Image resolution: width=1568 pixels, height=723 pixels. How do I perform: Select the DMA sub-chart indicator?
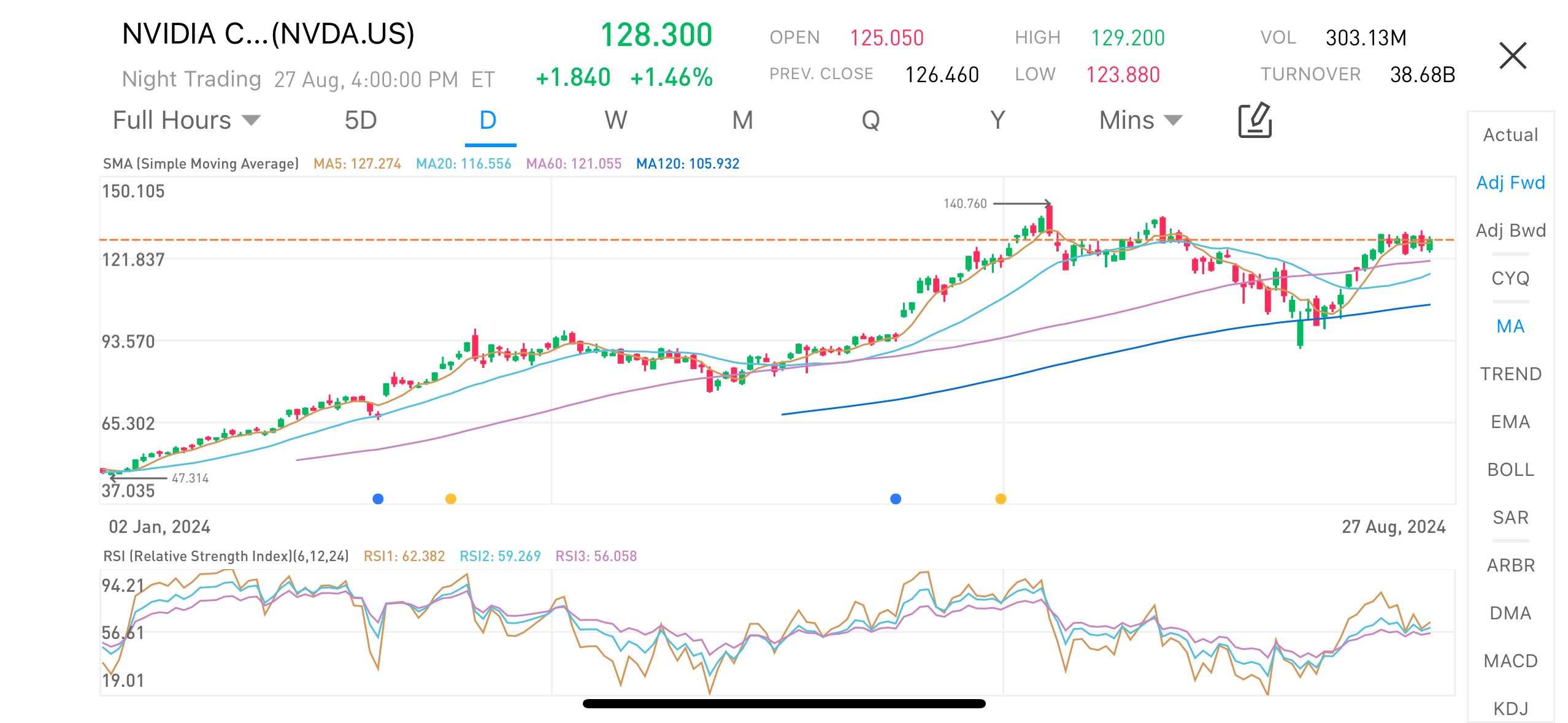[1510, 613]
